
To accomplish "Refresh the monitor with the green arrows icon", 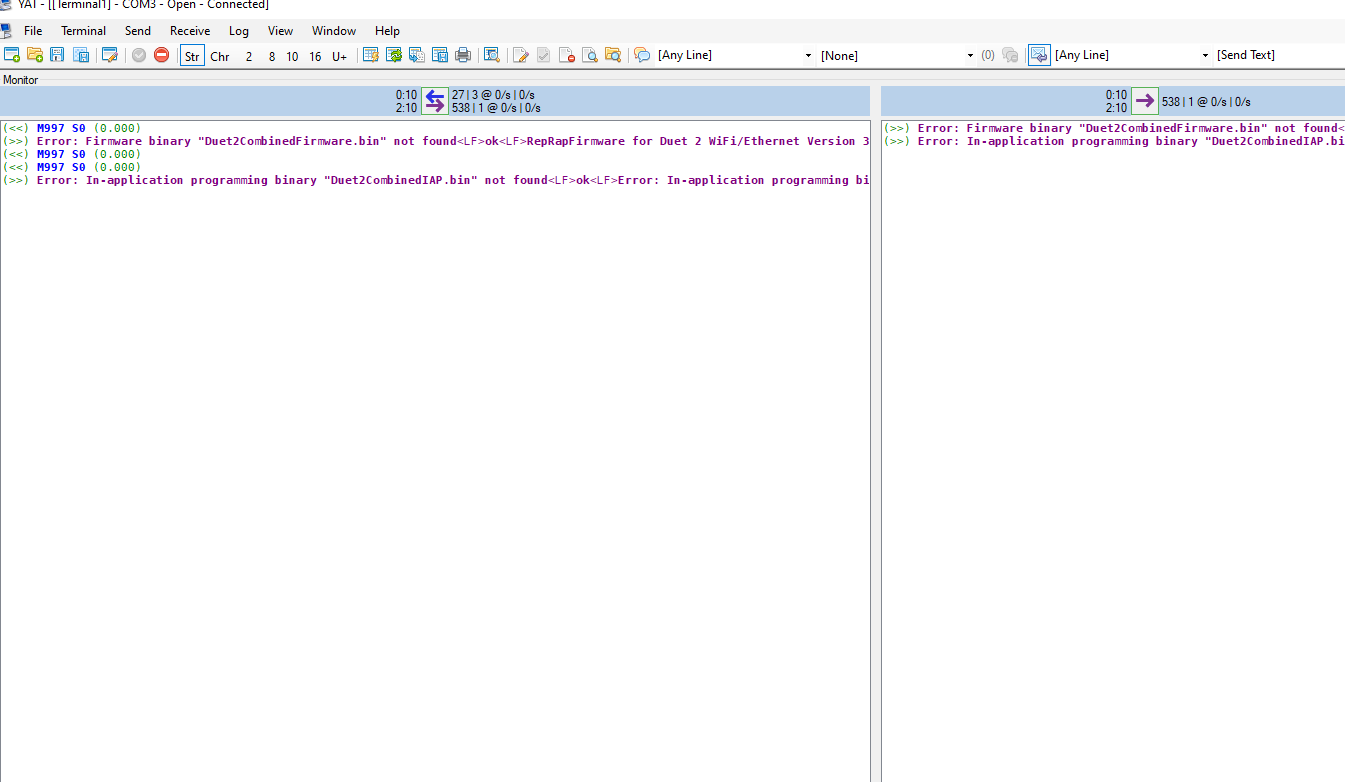I will (394, 55).
